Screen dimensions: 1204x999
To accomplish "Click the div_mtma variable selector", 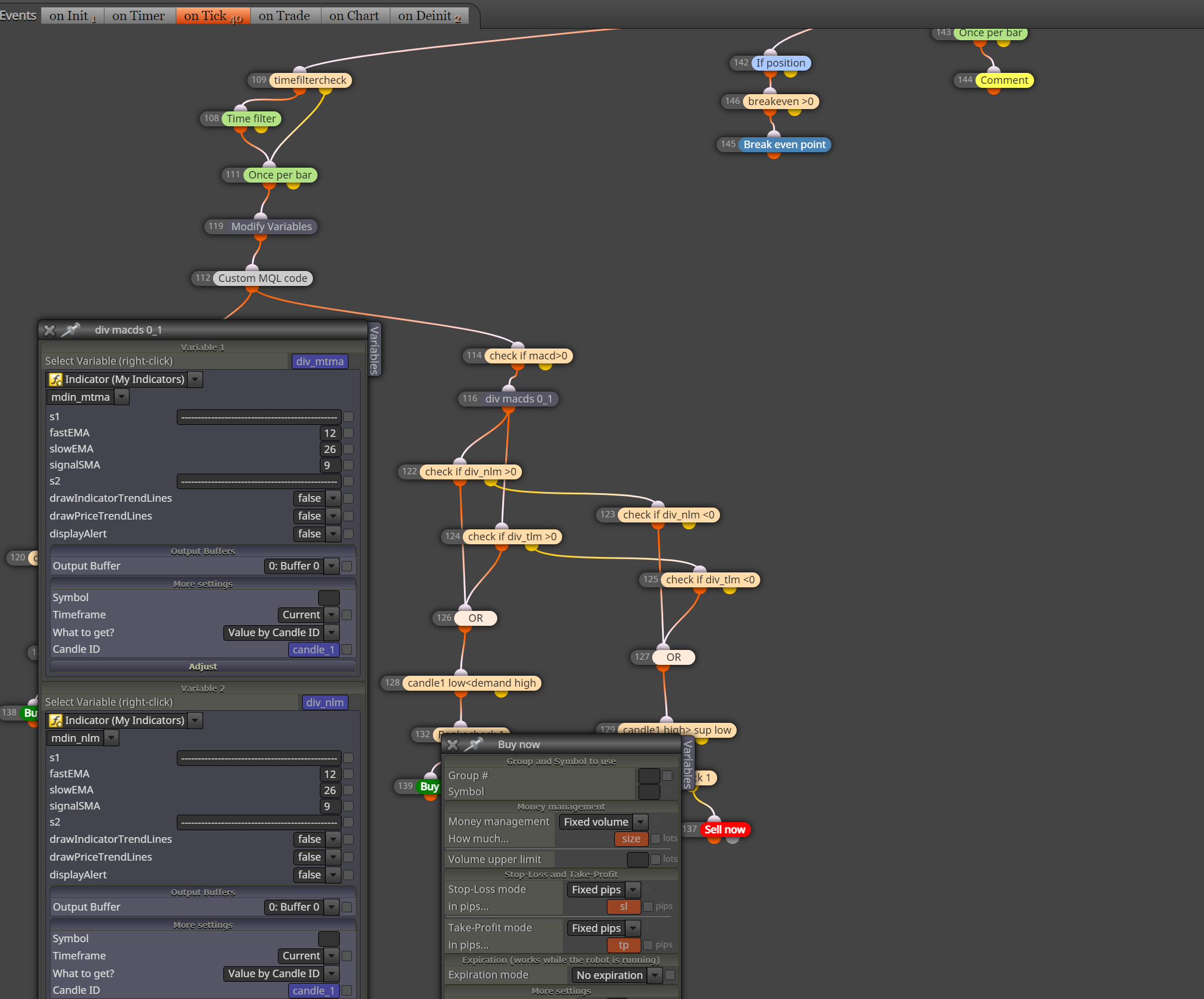I will click(x=320, y=362).
